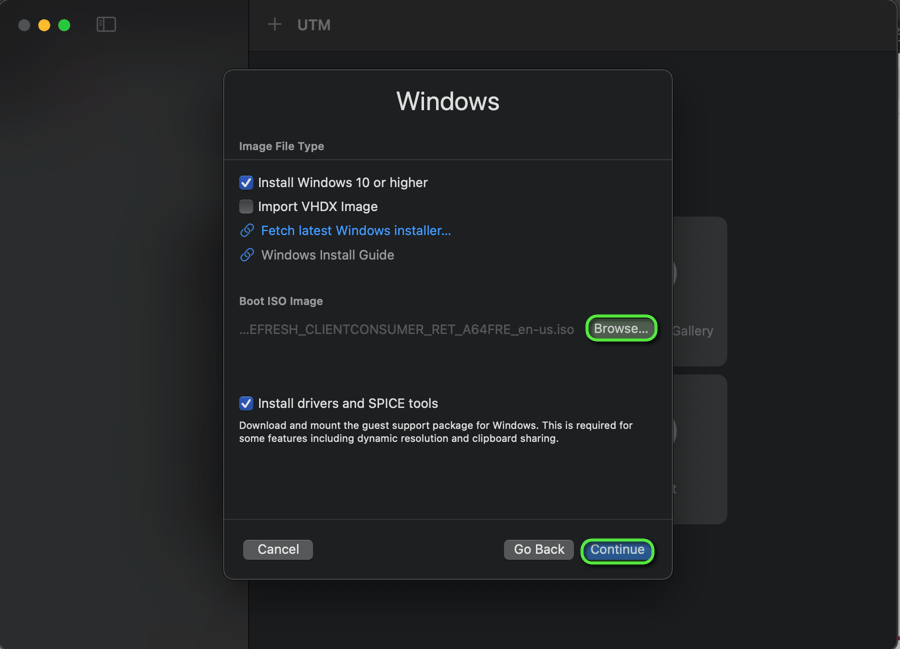Click the Boot ISO file path text

tap(407, 330)
